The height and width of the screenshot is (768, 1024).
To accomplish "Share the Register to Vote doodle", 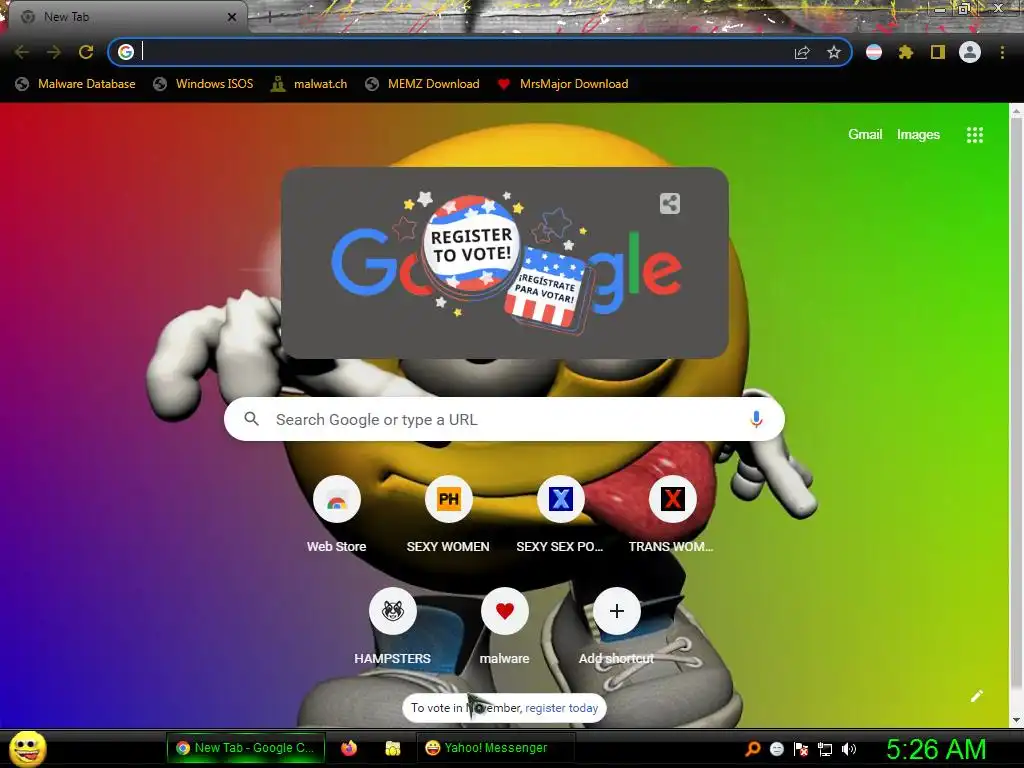I will click(x=670, y=204).
